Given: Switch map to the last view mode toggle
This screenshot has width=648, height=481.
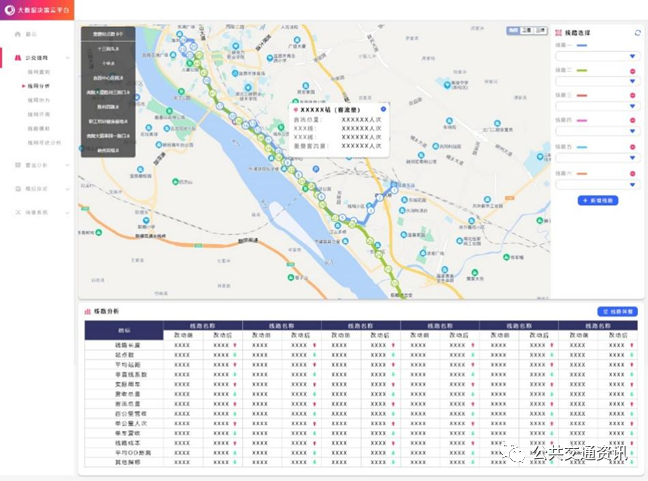Looking at the screenshot, I should click(x=538, y=31).
